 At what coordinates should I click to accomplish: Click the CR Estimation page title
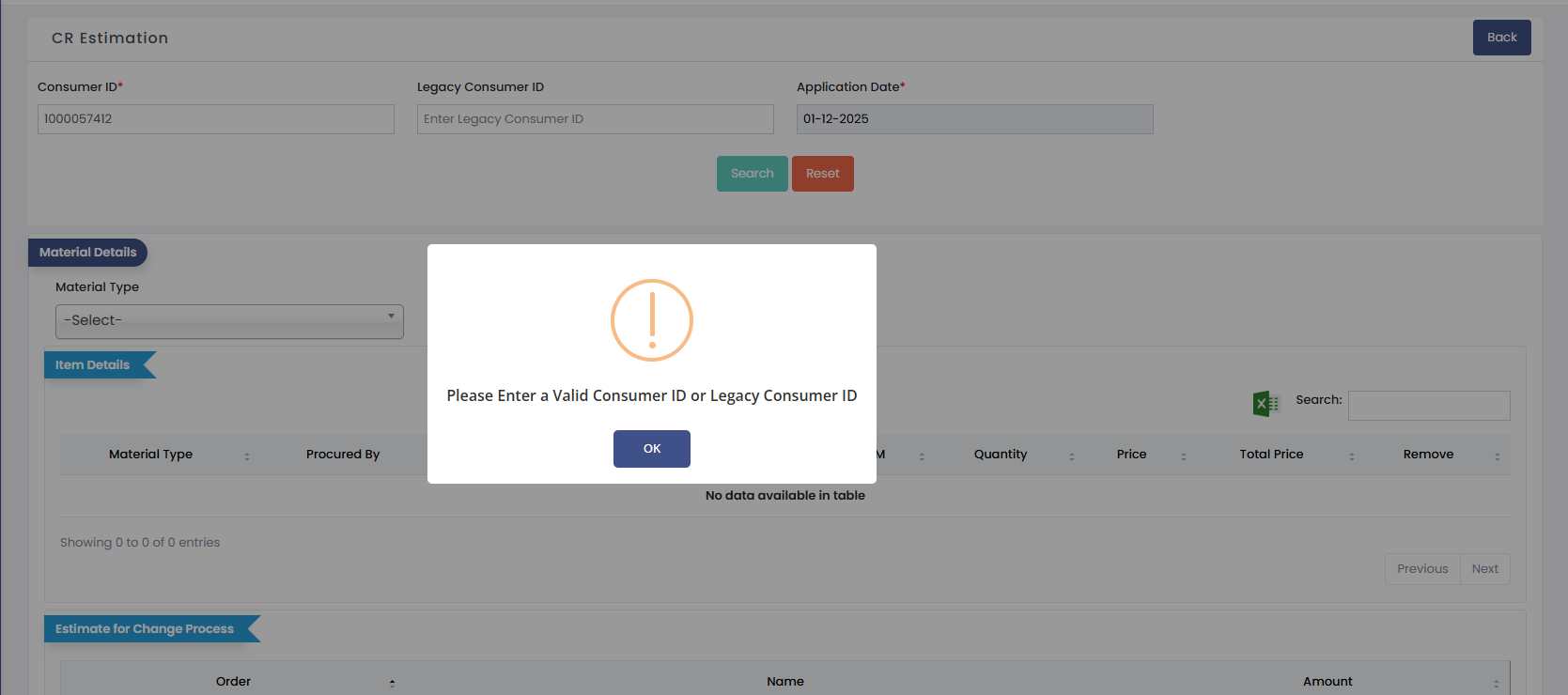(110, 39)
